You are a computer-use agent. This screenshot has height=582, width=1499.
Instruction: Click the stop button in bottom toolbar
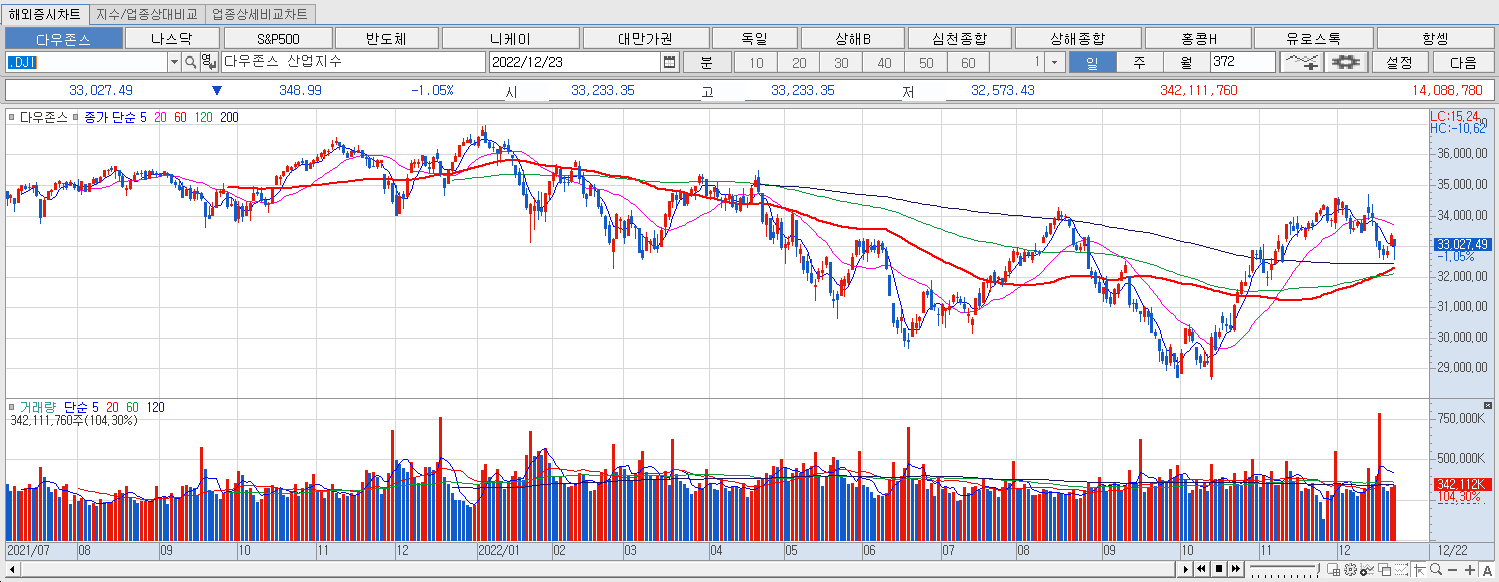point(1219,569)
